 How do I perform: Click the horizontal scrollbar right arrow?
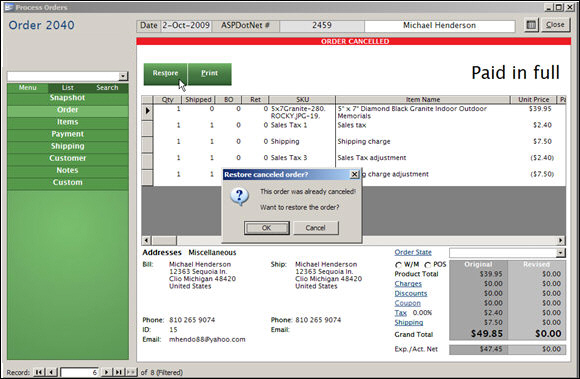[561, 240]
